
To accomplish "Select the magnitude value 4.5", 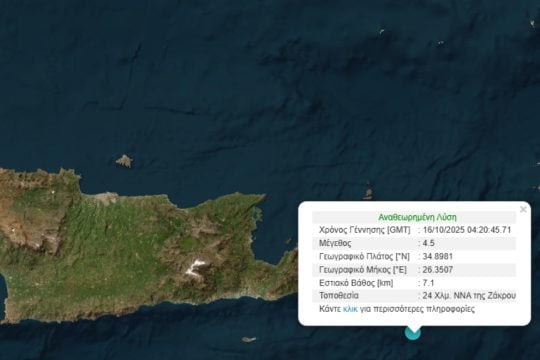I will coord(428,243).
